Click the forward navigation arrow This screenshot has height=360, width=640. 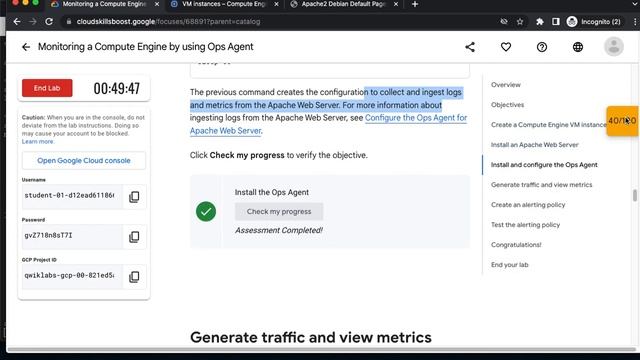33,22
